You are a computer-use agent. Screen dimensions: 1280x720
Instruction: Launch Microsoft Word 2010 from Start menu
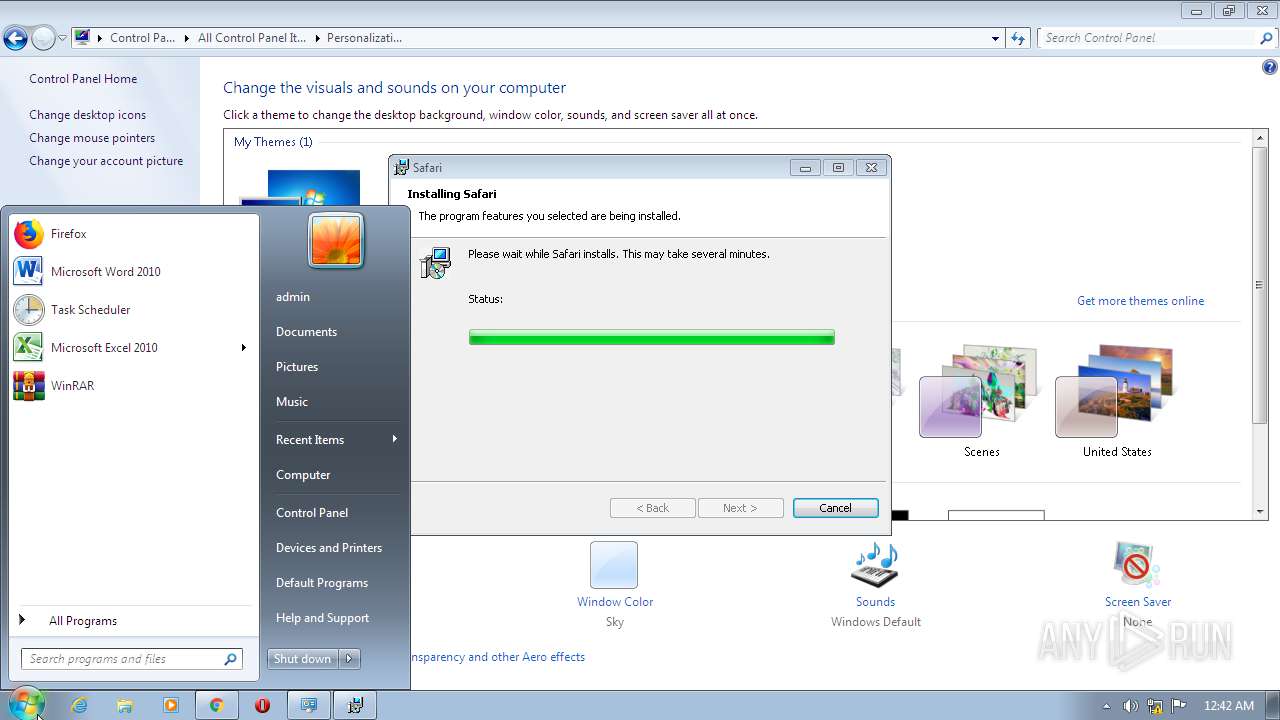(x=133, y=272)
